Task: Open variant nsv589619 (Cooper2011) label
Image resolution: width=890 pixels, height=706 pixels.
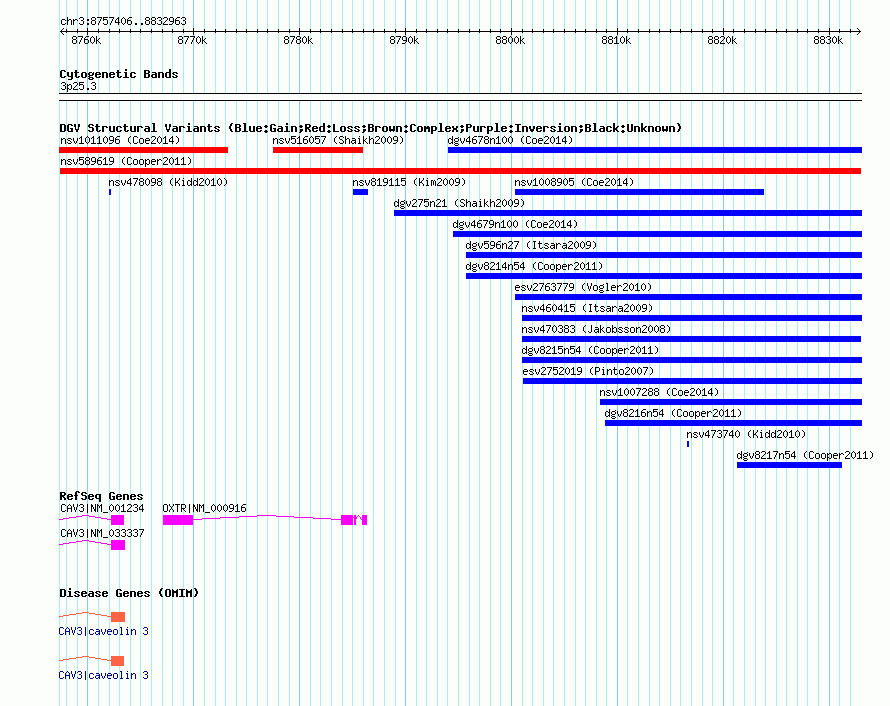Action: (x=126, y=161)
